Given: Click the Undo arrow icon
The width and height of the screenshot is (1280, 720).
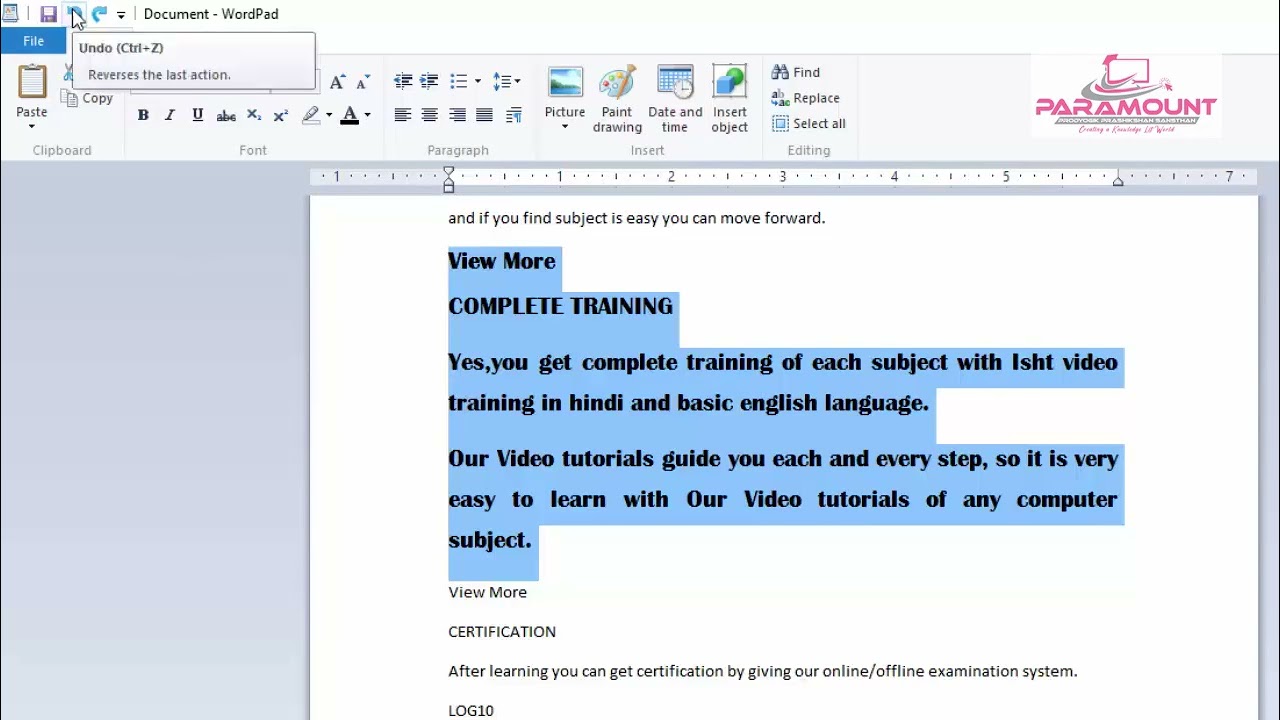Looking at the screenshot, I should point(74,14).
